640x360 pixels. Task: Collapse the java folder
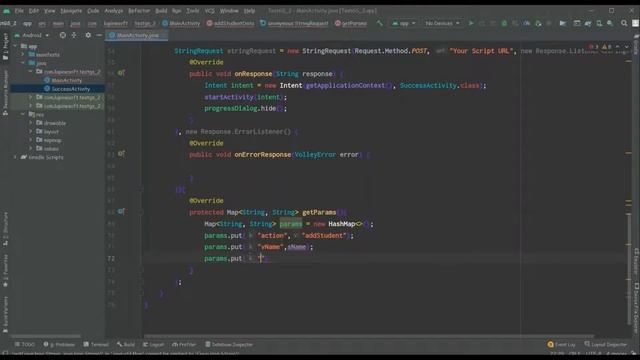pos(23,63)
